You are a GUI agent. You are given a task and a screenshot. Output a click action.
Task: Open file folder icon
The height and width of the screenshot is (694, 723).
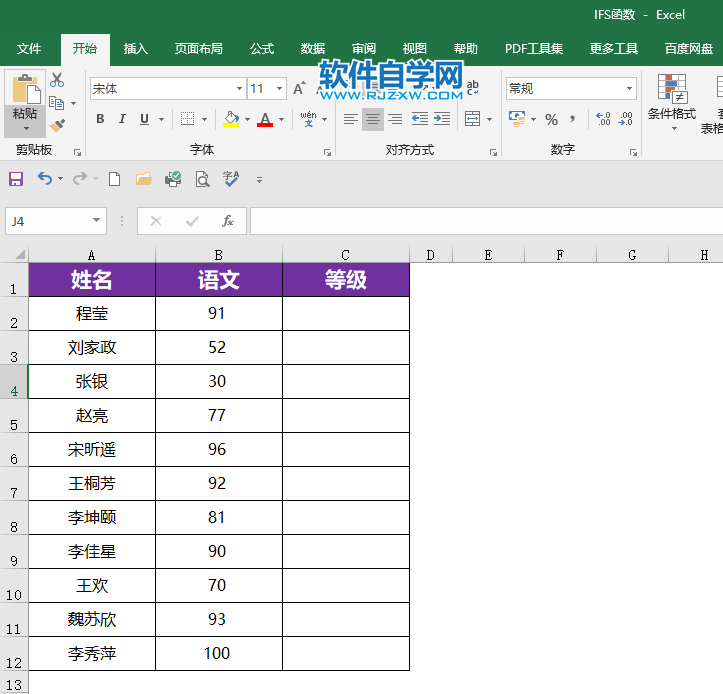click(144, 179)
